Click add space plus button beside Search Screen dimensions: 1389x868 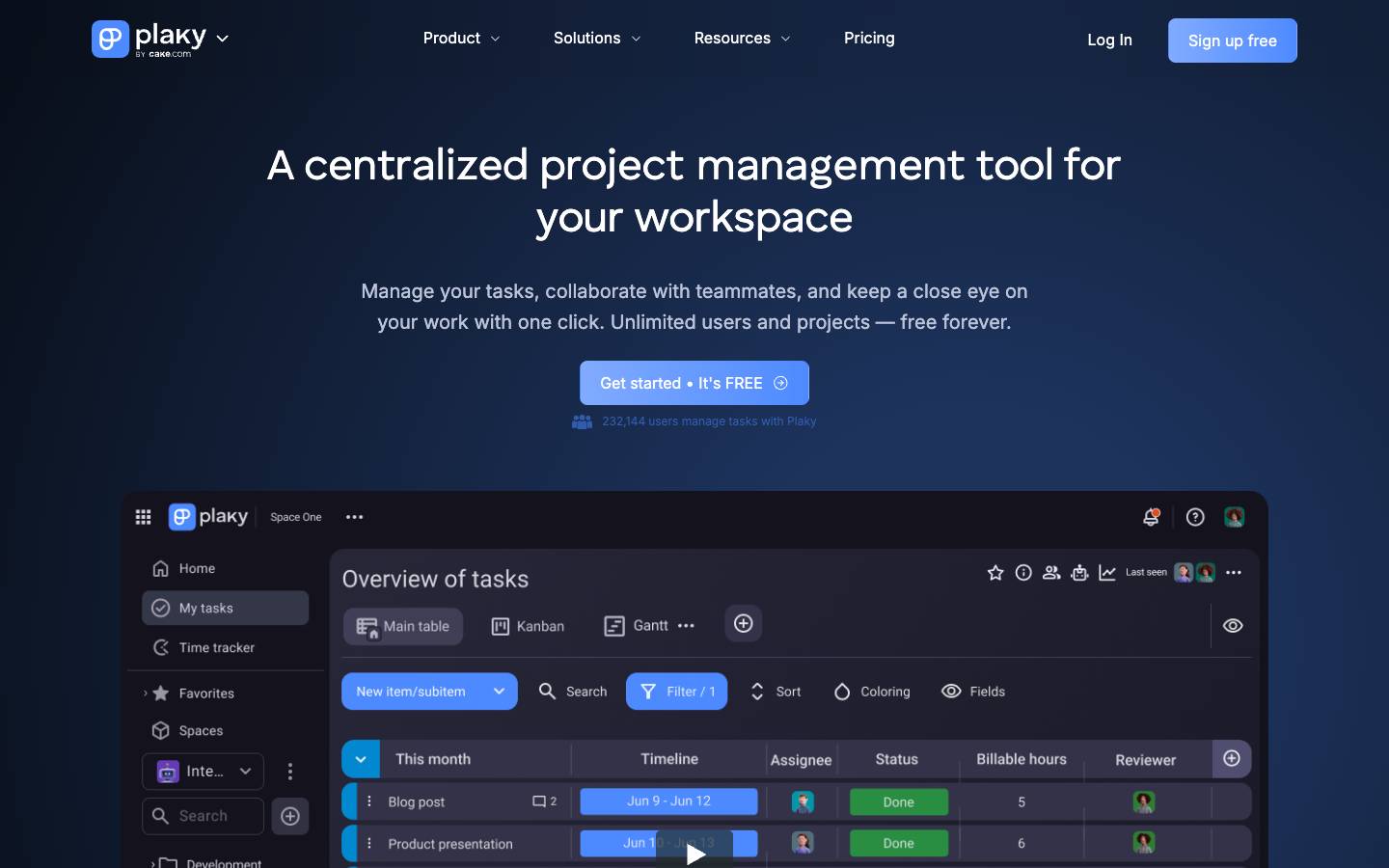tap(290, 816)
